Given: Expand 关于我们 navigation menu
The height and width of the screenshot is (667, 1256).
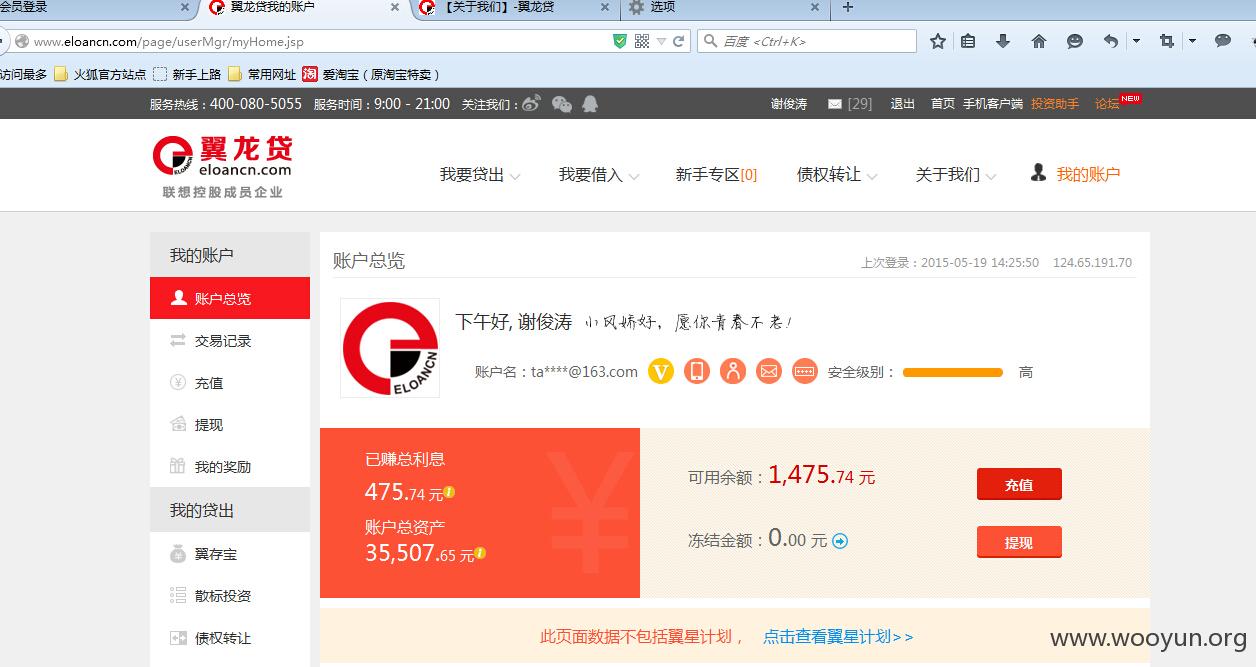Looking at the screenshot, I should (956, 175).
